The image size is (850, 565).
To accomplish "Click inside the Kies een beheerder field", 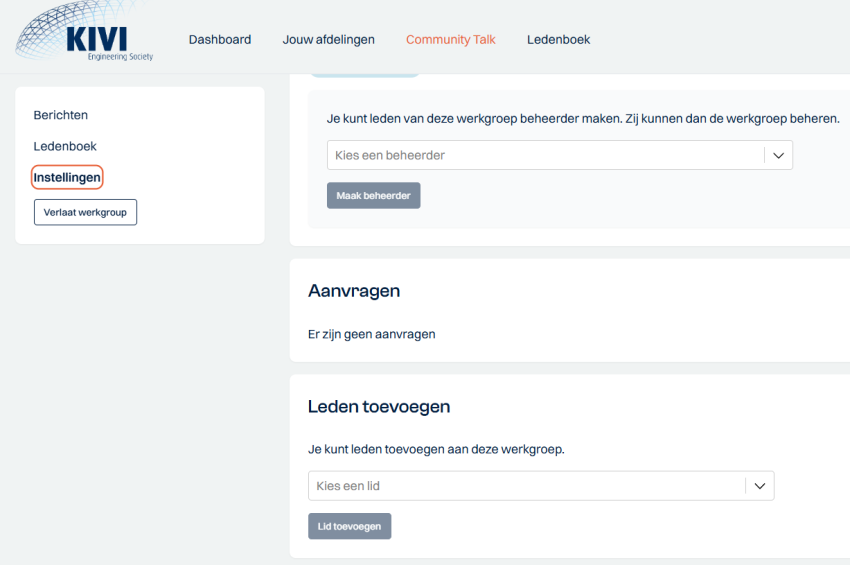I will (x=545, y=155).
